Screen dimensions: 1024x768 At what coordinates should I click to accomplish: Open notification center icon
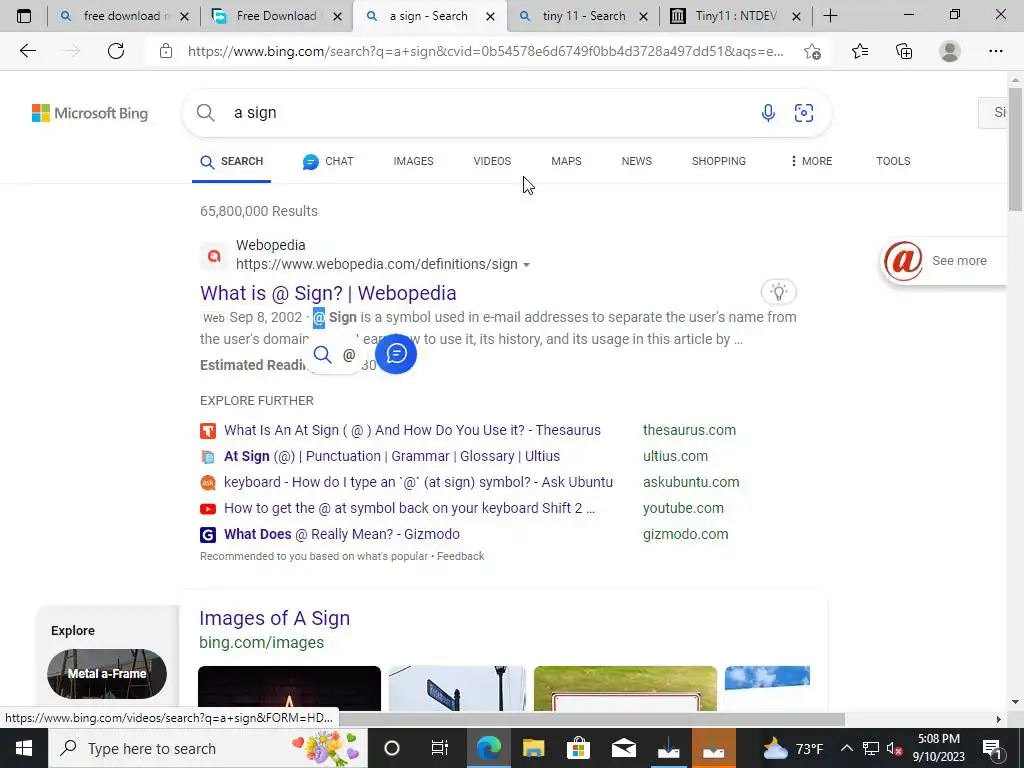pos(993,748)
